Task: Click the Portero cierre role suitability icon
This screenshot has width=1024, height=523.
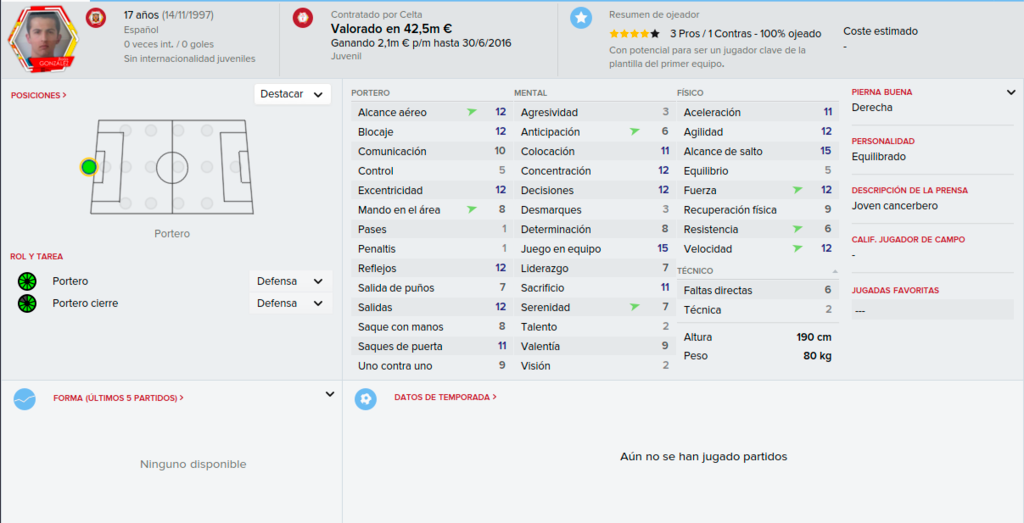Action: click(27, 304)
